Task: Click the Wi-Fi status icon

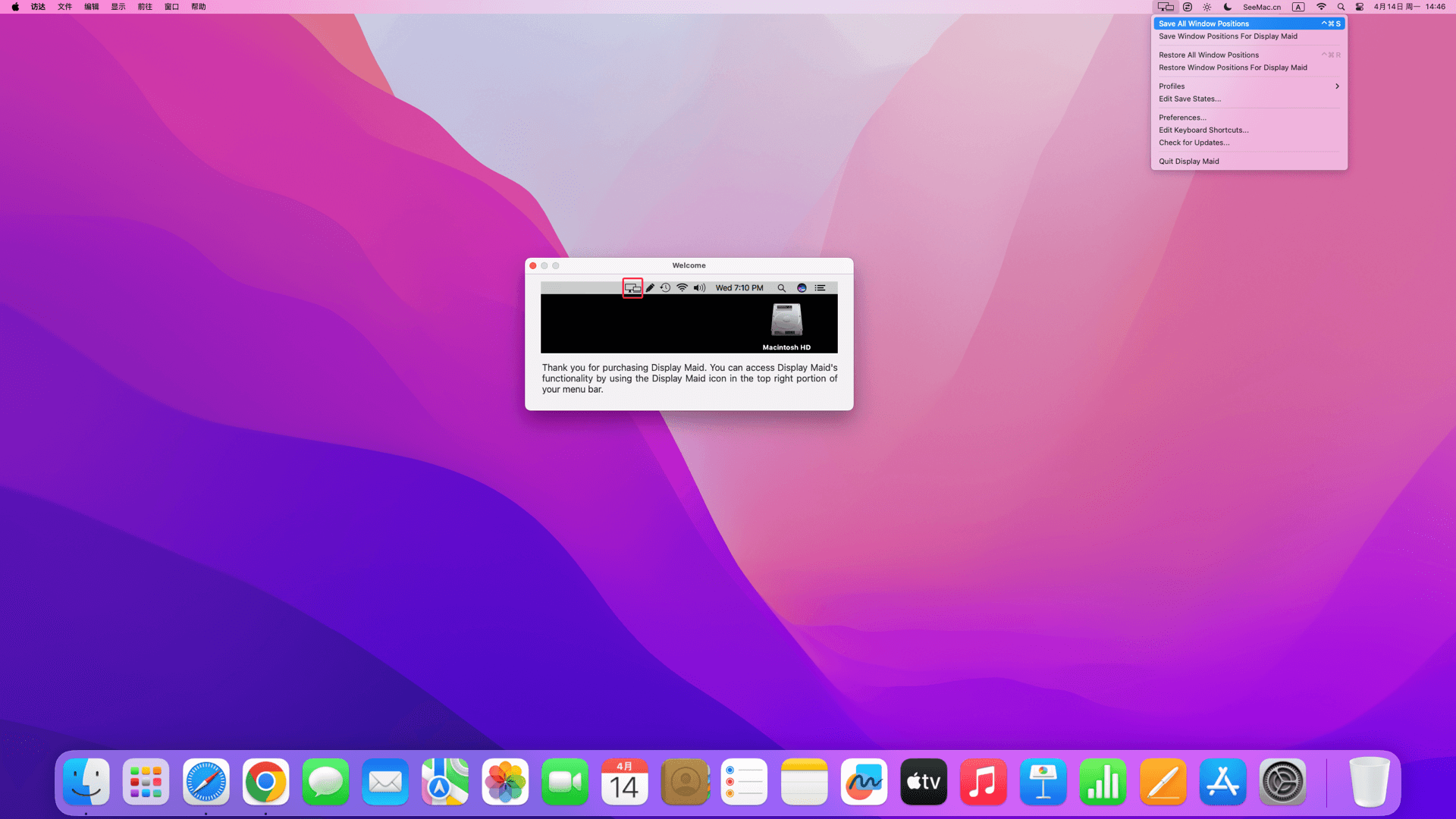Action: point(1321,7)
